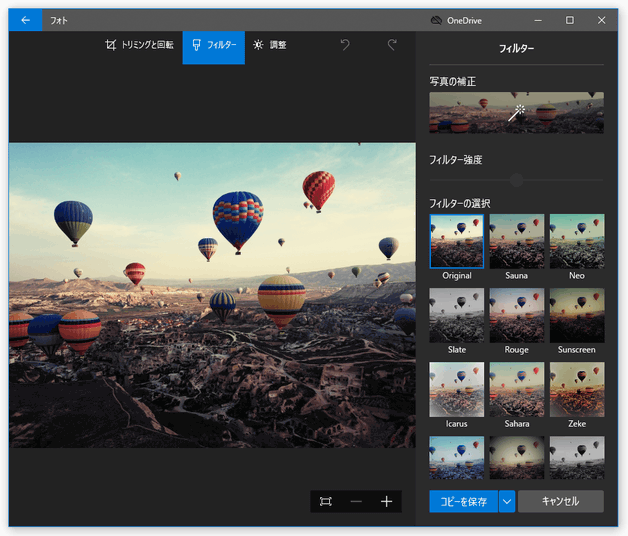Screen dimensions: 628x536
Task: Zoom in with the plus button
Action: 386,501
